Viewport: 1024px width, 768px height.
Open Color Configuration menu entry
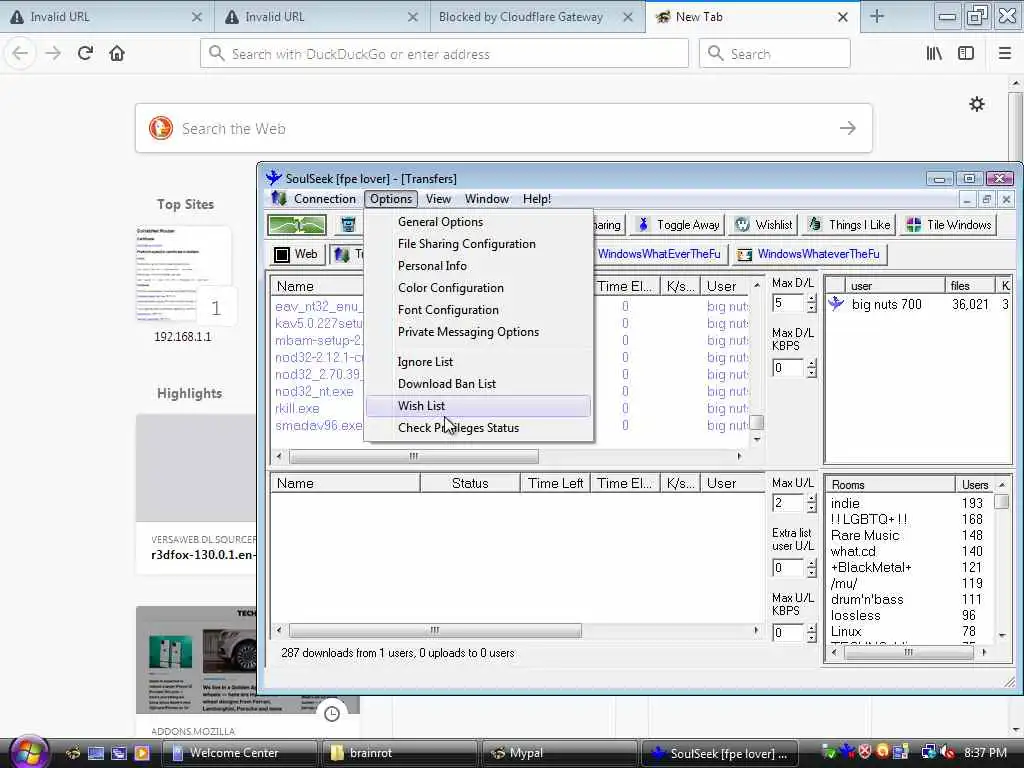coord(451,288)
